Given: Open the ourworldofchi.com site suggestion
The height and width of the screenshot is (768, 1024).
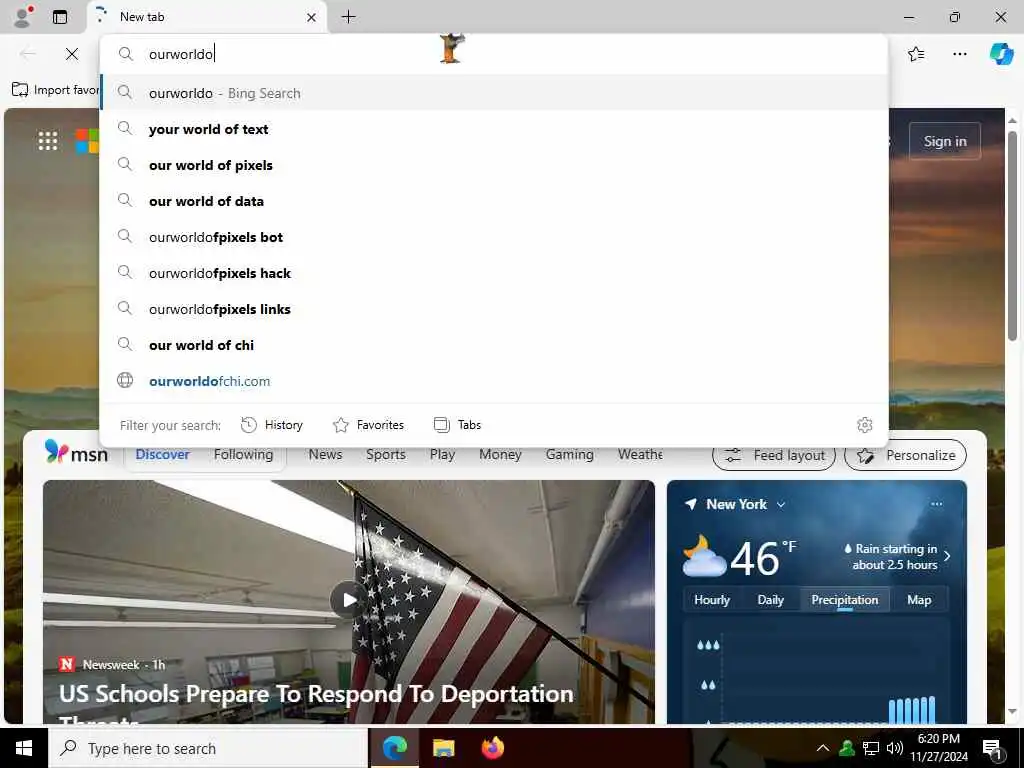Looking at the screenshot, I should (x=494, y=381).
